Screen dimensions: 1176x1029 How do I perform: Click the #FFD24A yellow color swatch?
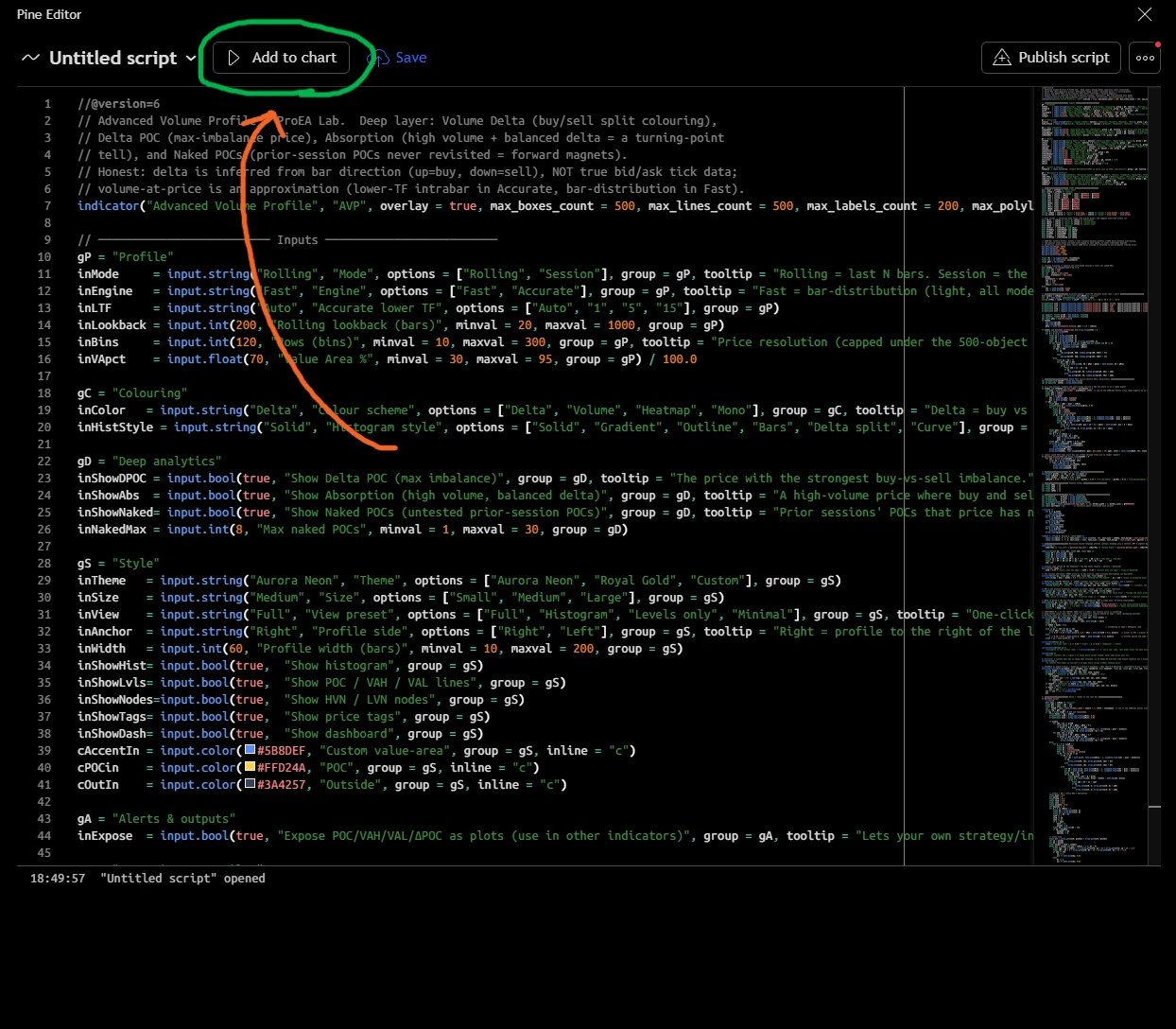251,767
